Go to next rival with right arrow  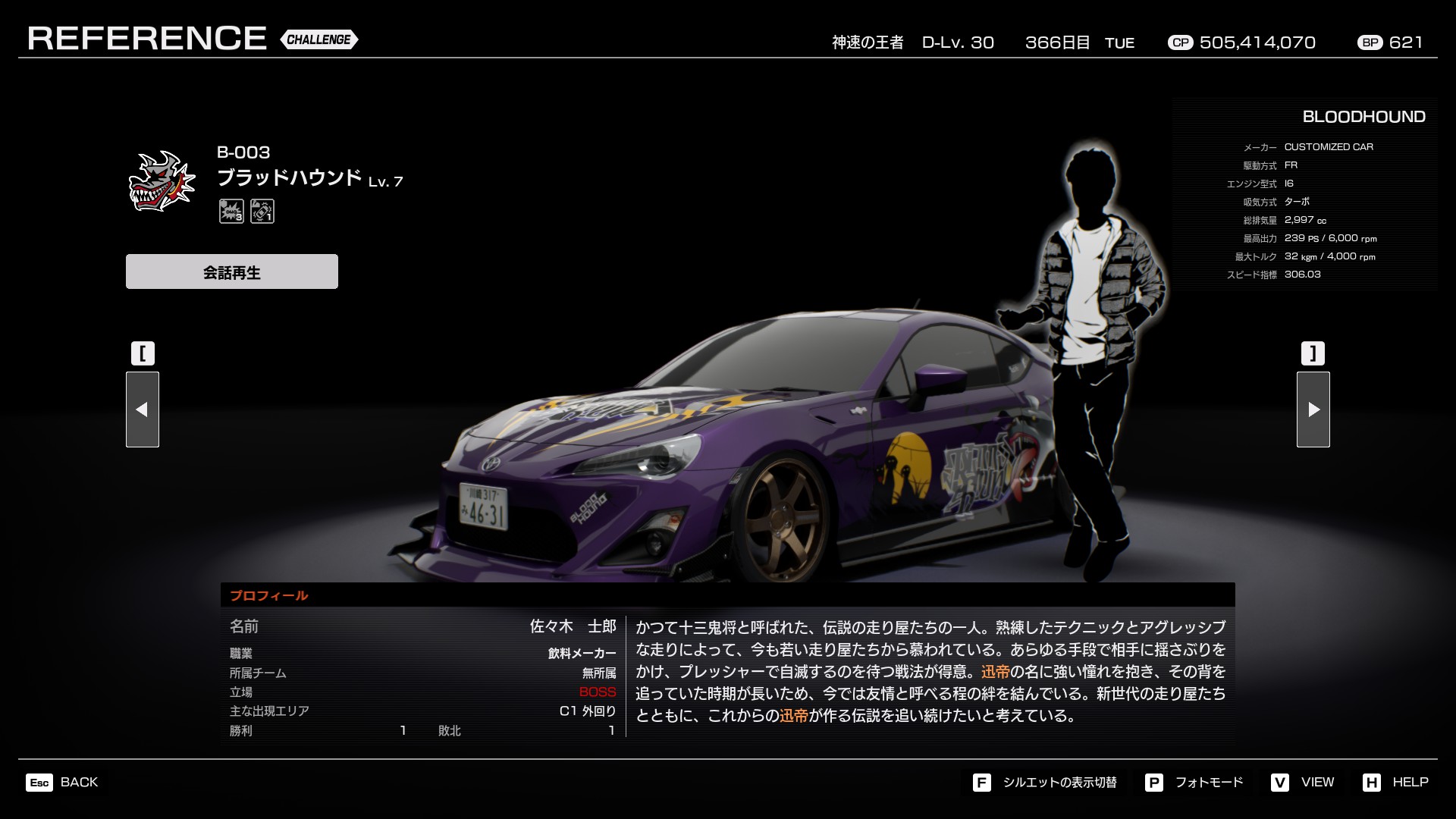(x=1313, y=409)
